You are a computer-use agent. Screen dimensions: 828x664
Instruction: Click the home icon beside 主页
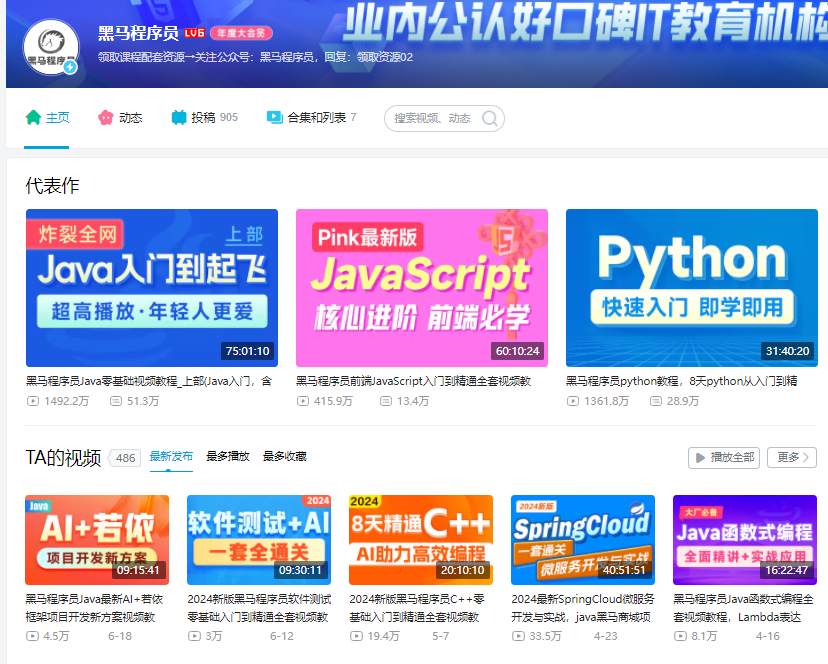click(x=33, y=117)
